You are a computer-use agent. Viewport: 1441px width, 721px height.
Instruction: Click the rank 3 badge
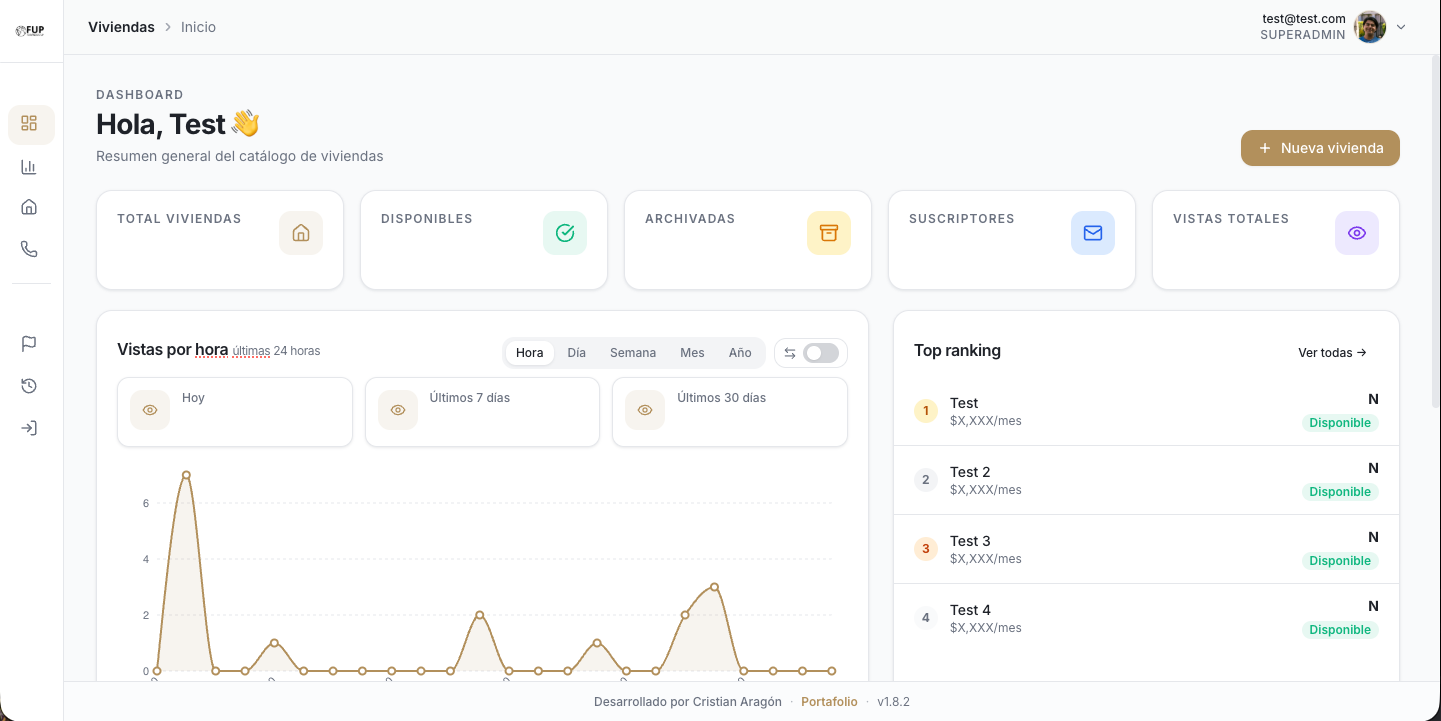[x=926, y=549]
